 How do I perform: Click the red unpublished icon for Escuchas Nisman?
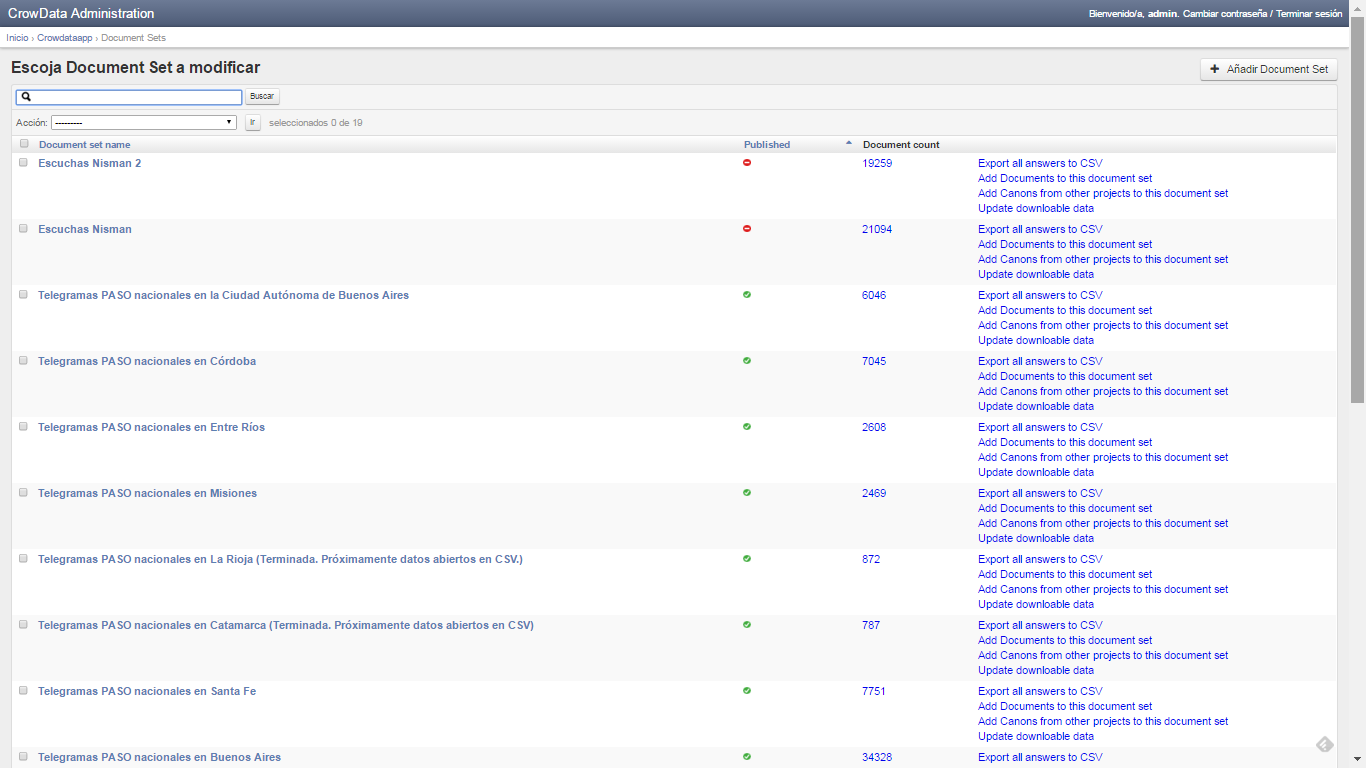(x=747, y=228)
